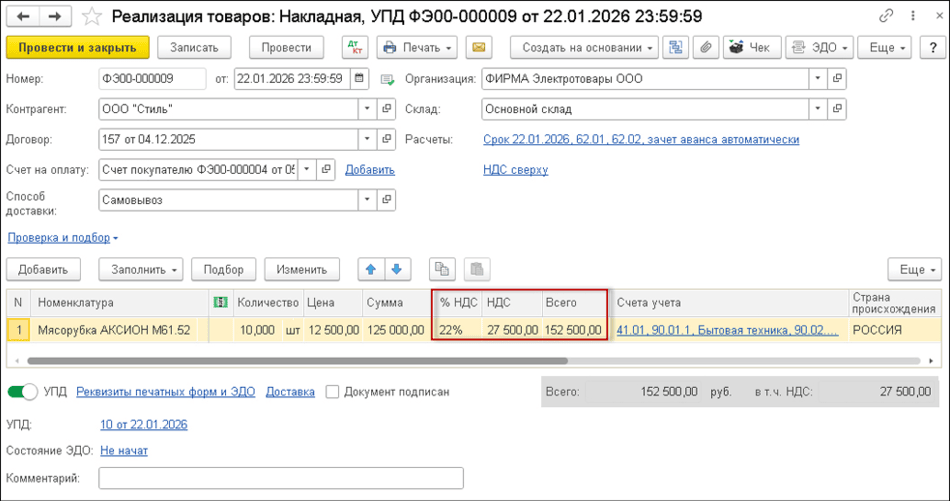Click the envelope send-by-email icon
Screen dimensions: 950x501
coord(479,47)
